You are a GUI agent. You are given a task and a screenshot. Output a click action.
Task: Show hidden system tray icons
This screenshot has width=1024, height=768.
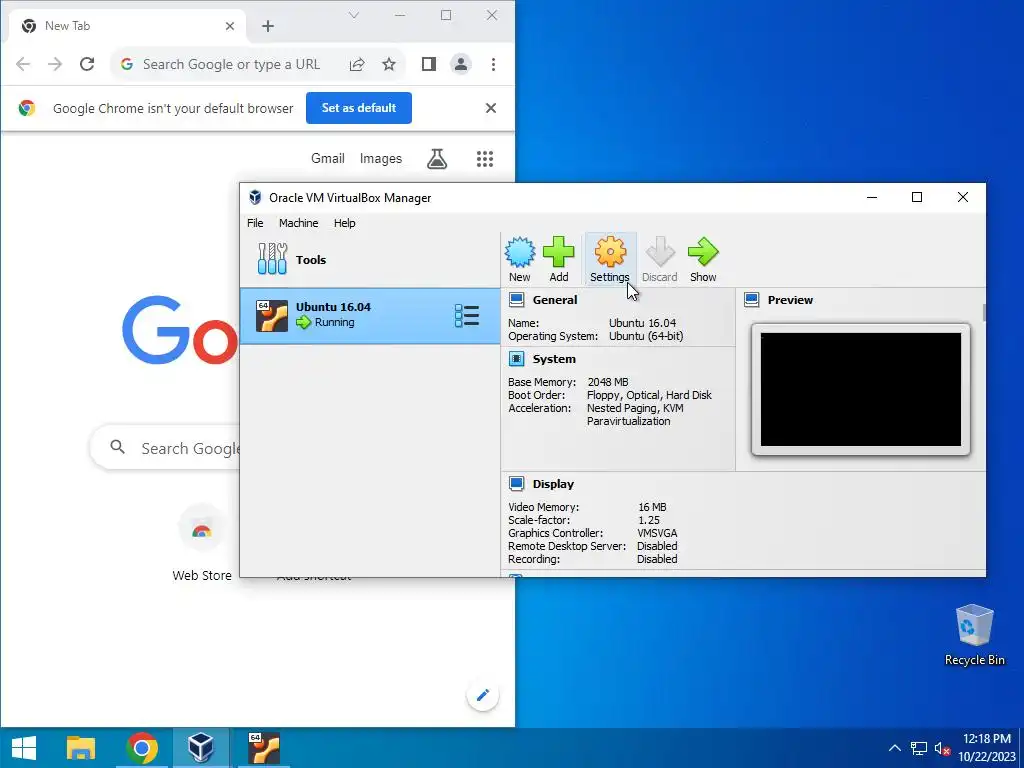click(x=895, y=748)
